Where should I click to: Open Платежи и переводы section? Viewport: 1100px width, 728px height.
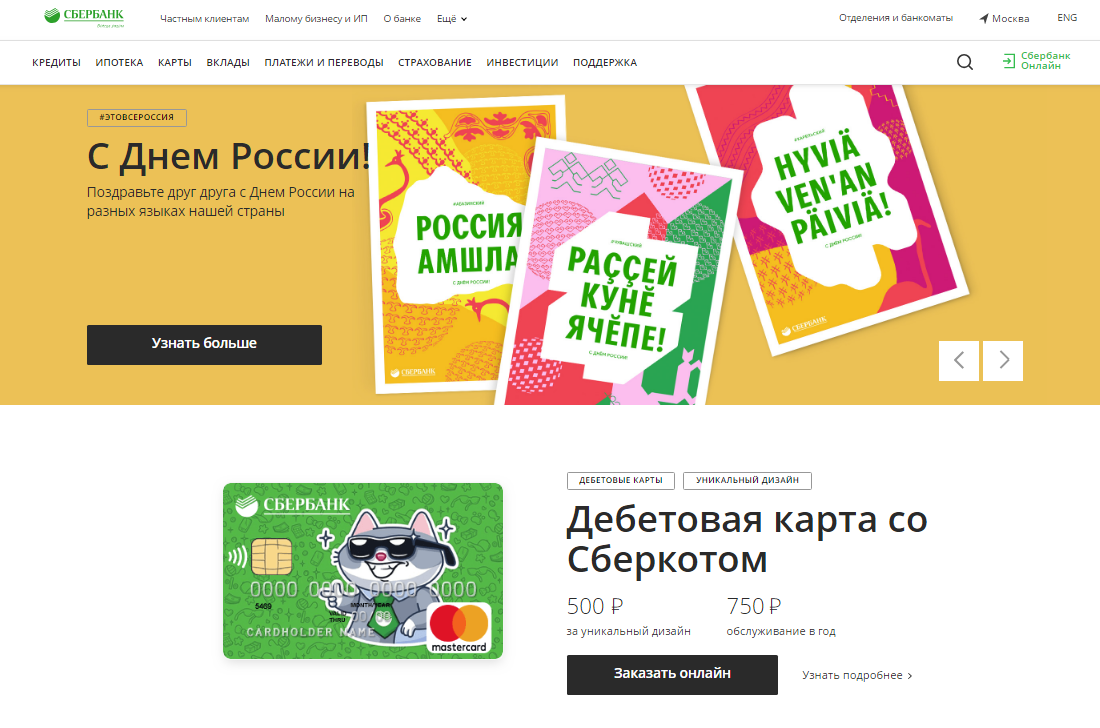(x=324, y=62)
